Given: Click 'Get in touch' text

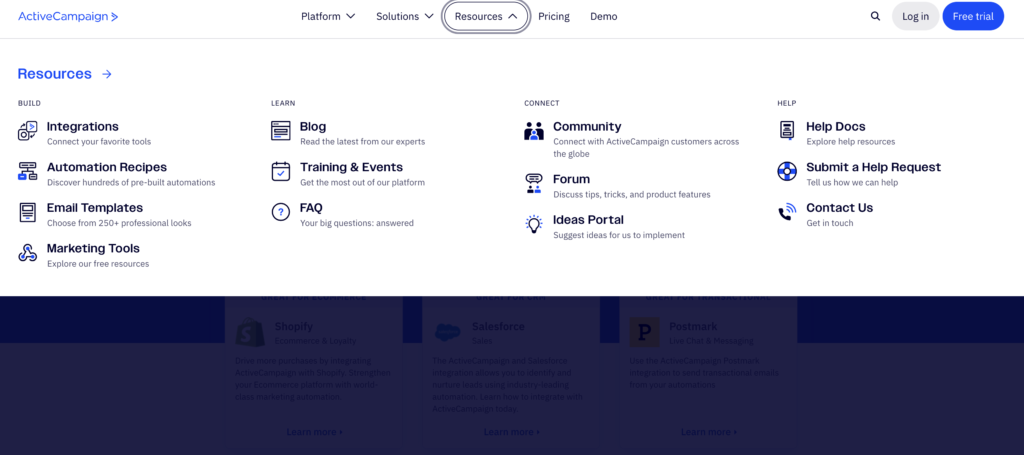Looking at the screenshot, I should pos(829,223).
